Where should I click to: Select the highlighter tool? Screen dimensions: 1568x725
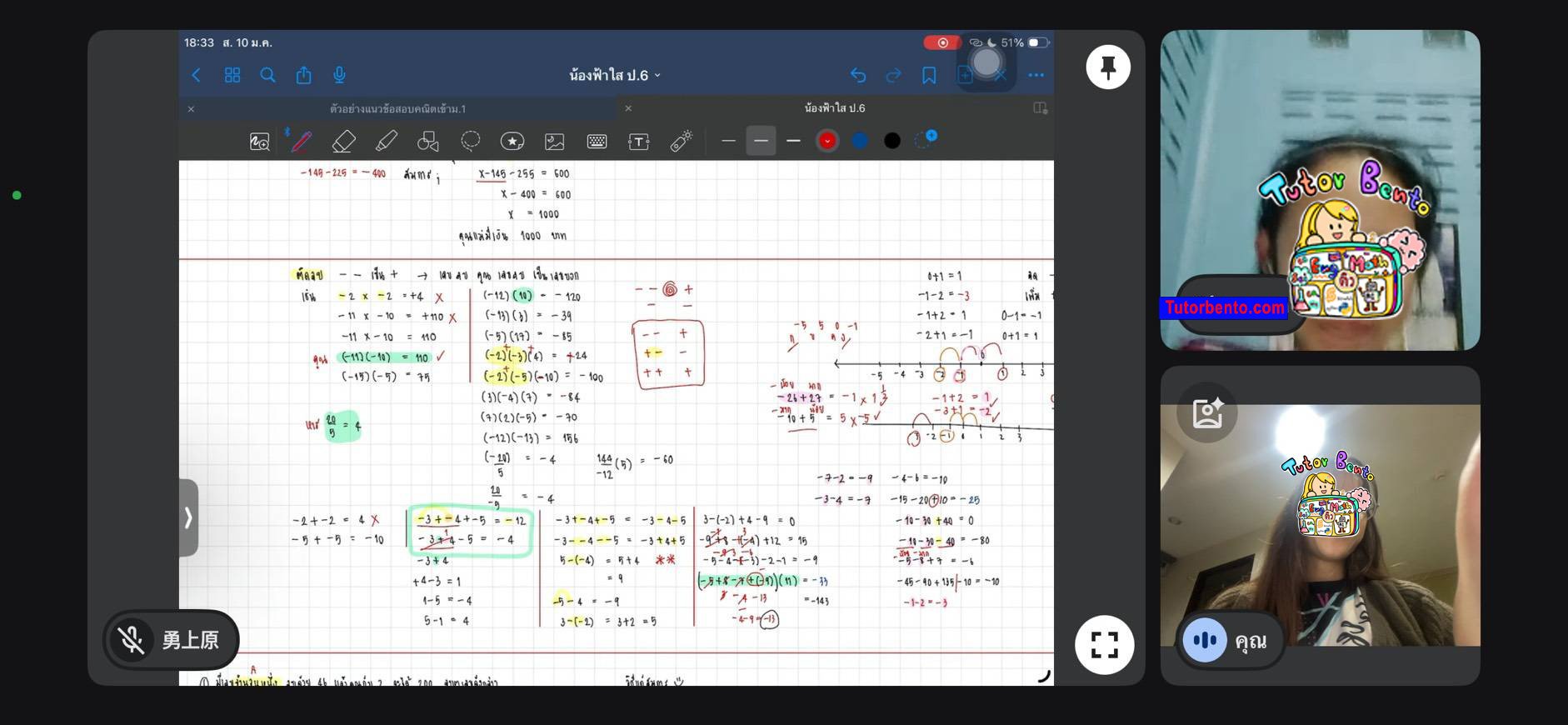point(386,142)
